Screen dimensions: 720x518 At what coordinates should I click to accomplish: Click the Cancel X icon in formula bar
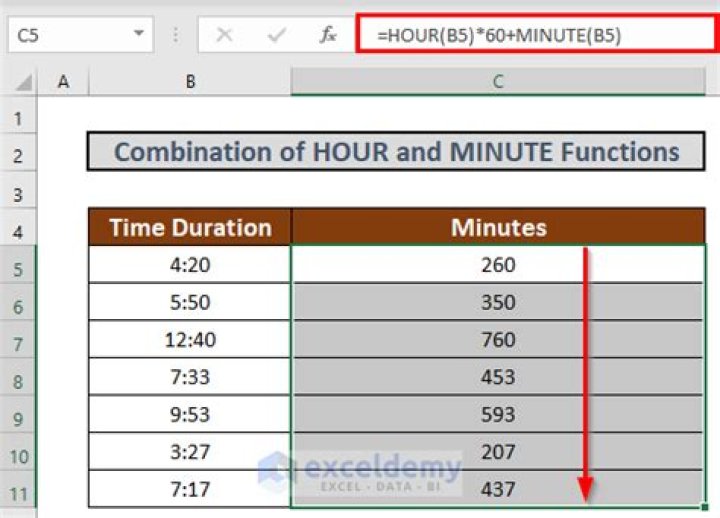point(224,35)
